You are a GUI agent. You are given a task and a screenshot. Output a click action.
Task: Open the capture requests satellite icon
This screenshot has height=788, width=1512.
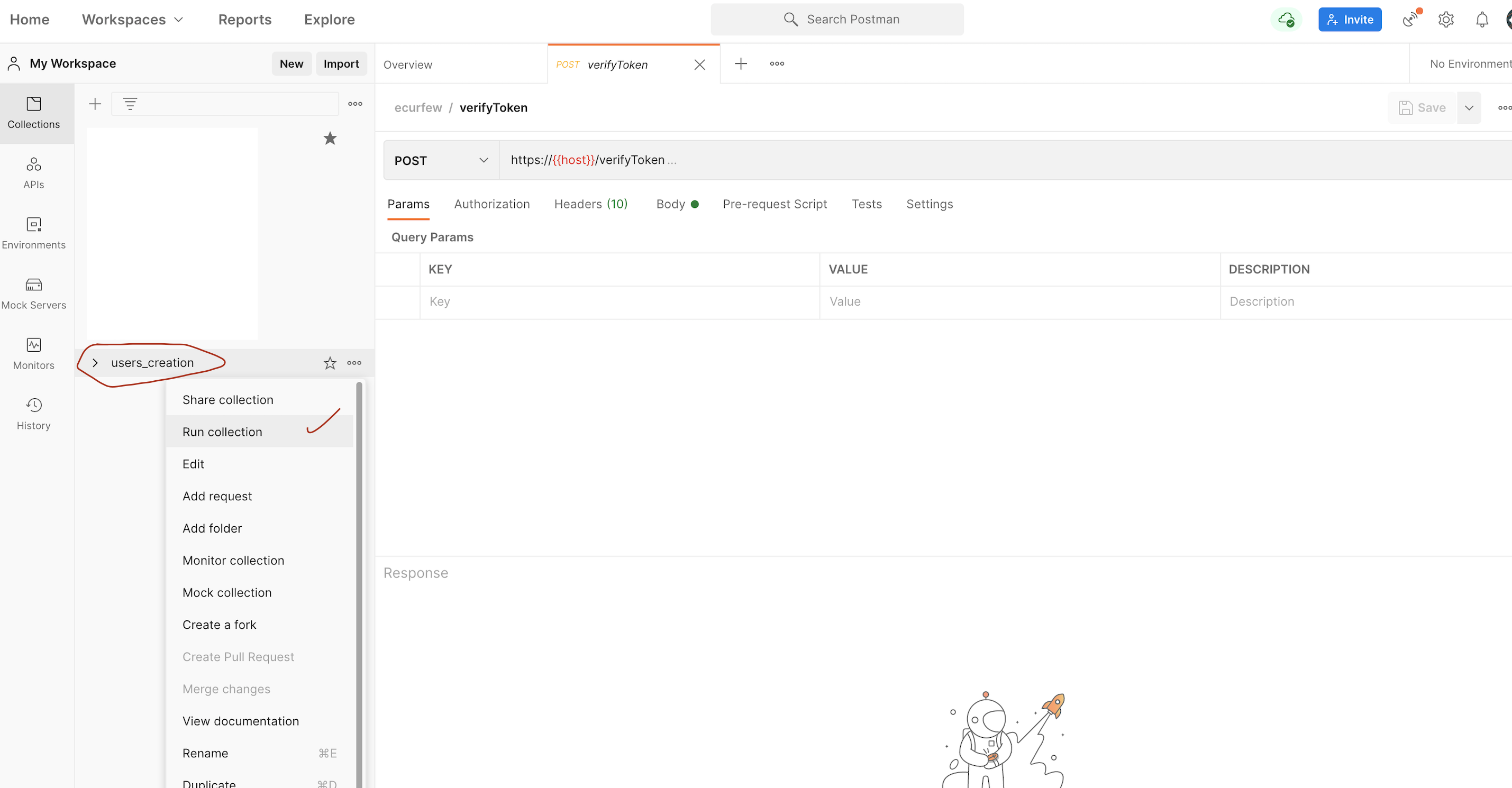coord(1410,20)
